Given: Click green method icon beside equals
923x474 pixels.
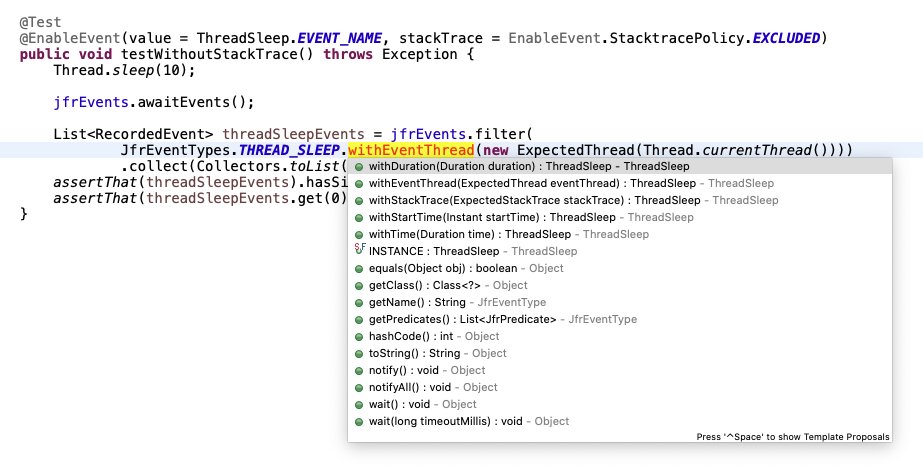Looking at the screenshot, I should [359, 269].
